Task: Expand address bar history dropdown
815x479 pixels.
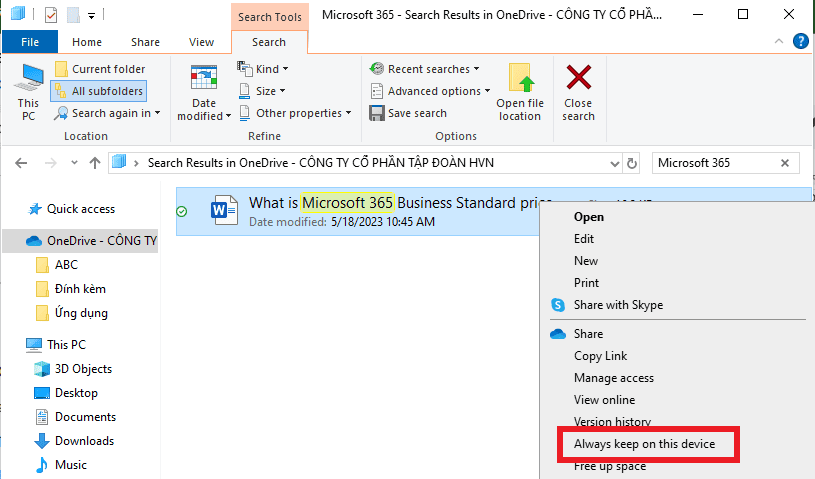Action: pyautogui.click(x=614, y=164)
